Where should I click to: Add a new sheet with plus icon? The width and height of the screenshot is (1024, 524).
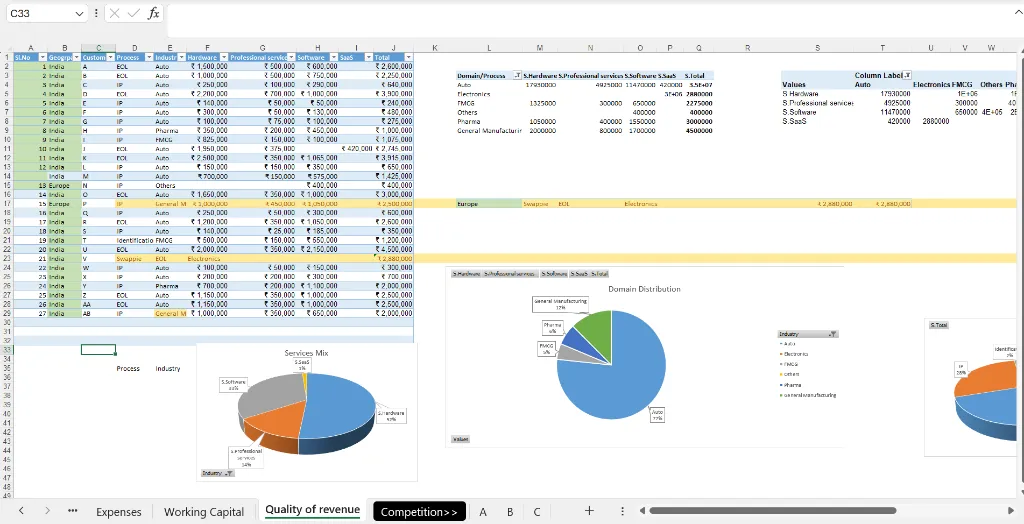(589, 511)
